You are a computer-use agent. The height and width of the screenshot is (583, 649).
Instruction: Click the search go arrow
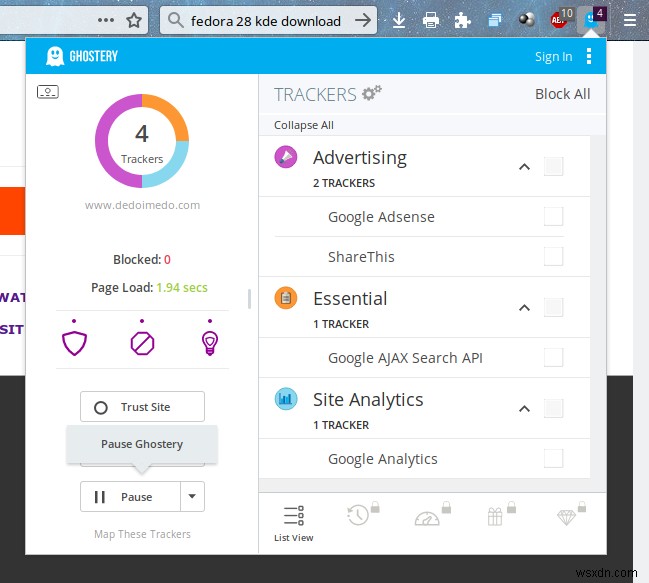[363, 20]
